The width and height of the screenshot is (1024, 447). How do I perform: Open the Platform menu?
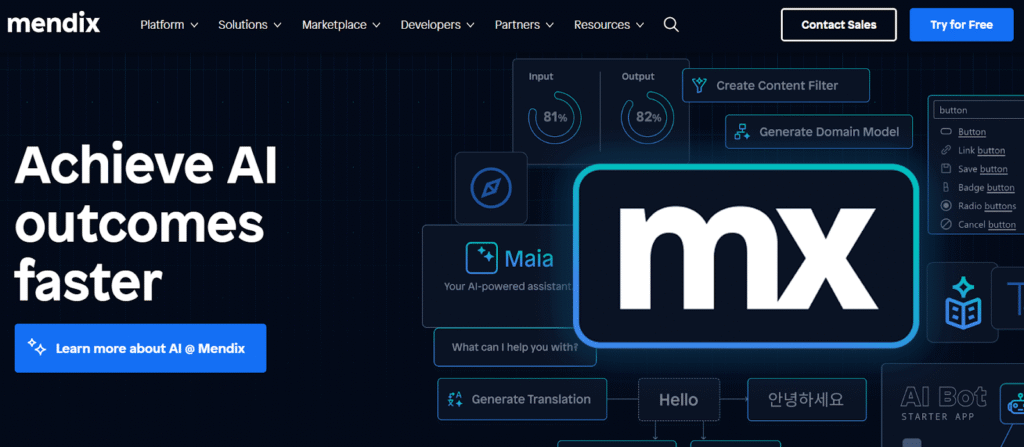pyautogui.click(x=169, y=25)
